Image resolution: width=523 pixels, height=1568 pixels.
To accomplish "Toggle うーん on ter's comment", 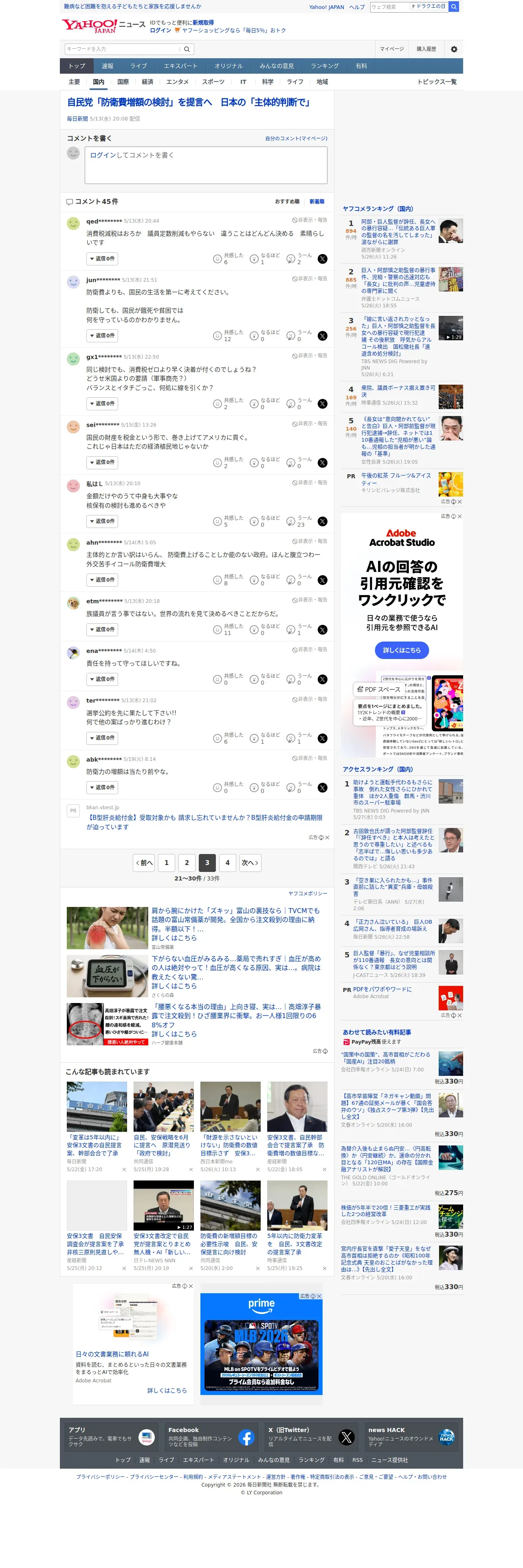I will click(x=299, y=738).
